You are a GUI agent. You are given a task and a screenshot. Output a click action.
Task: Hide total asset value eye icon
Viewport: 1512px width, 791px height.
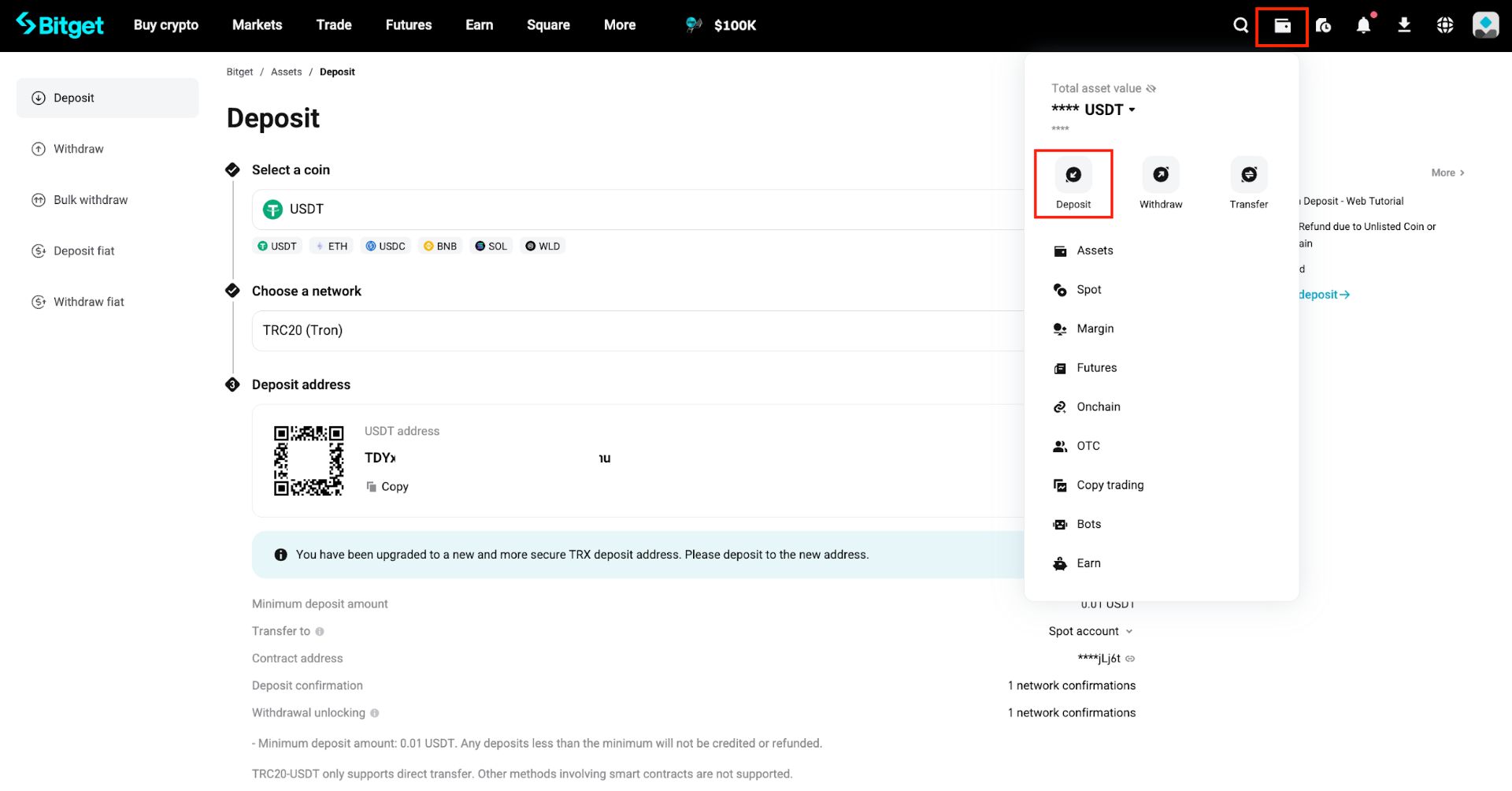[1151, 88]
